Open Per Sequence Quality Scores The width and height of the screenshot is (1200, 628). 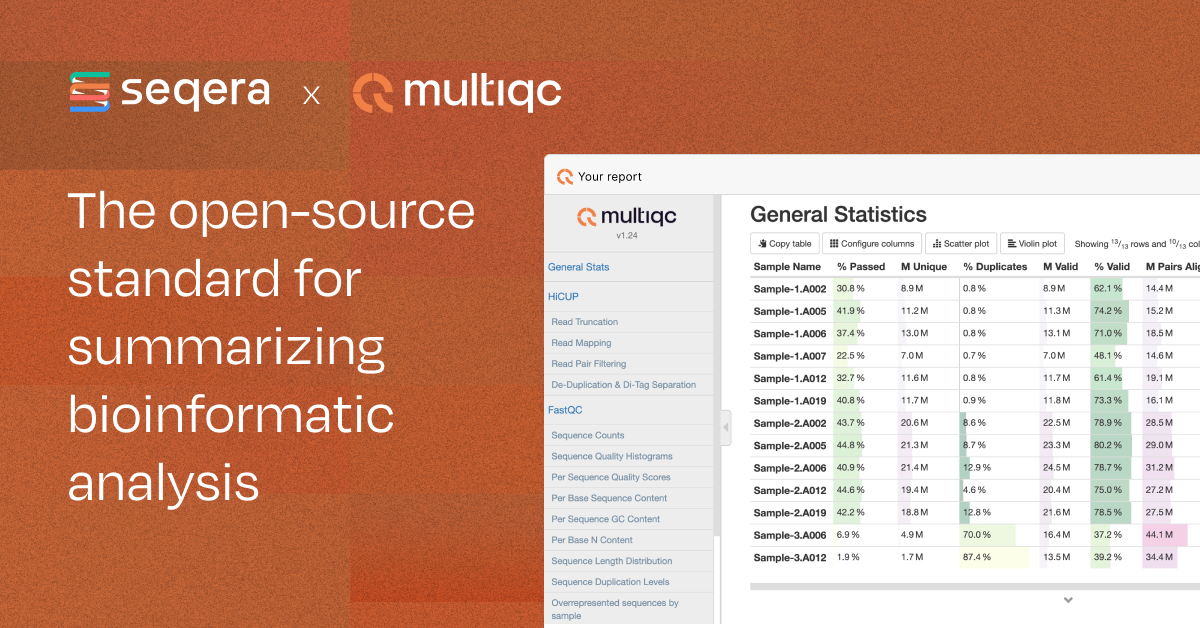(x=611, y=477)
